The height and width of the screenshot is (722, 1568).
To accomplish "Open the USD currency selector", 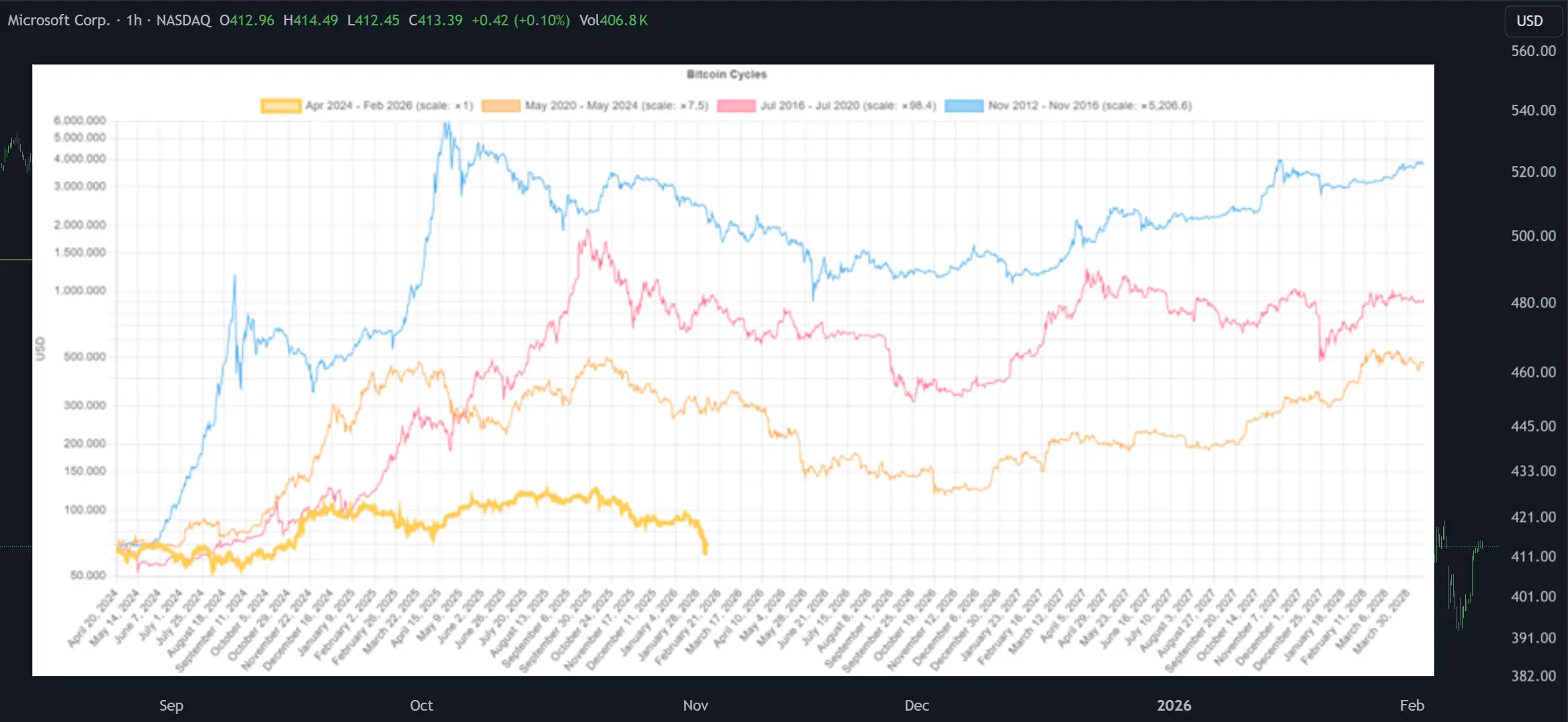I will (x=1530, y=21).
